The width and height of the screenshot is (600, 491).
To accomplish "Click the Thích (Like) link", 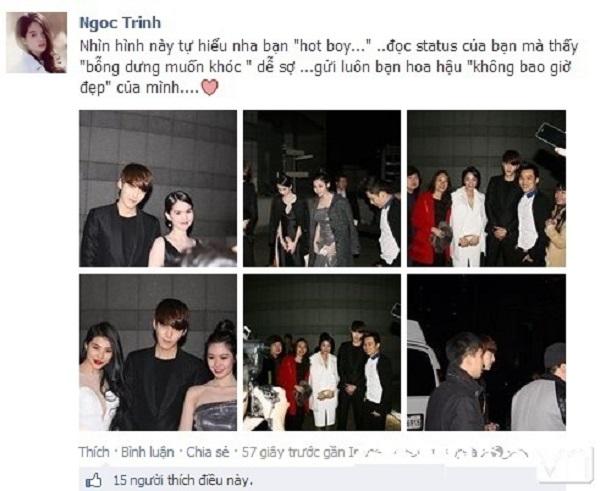I will (x=94, y=452).
